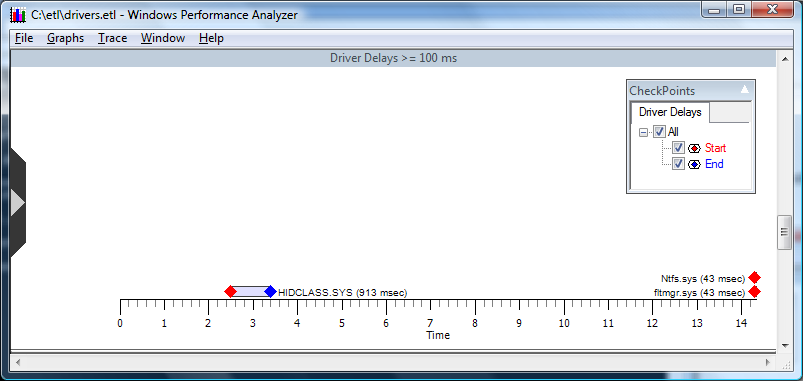Select the fltmgr.sys red start marker

[754, 292]
